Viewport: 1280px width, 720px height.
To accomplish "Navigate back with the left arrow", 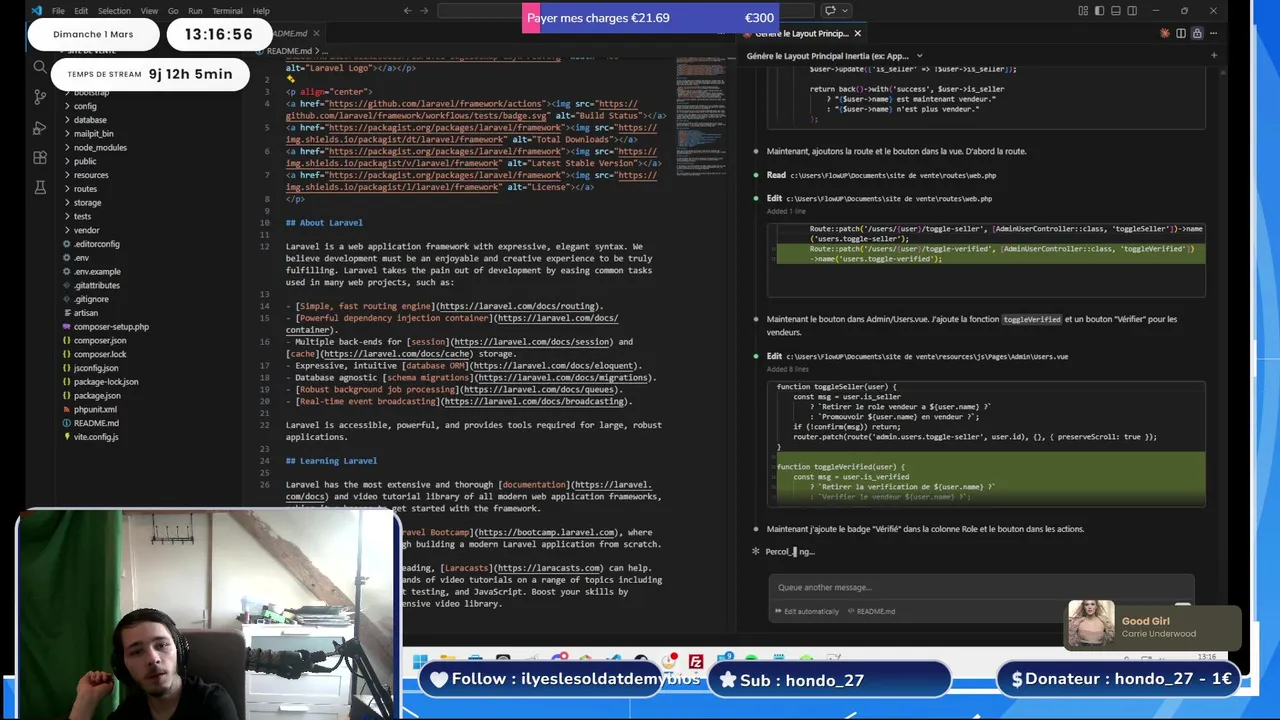I will point(407,11).
